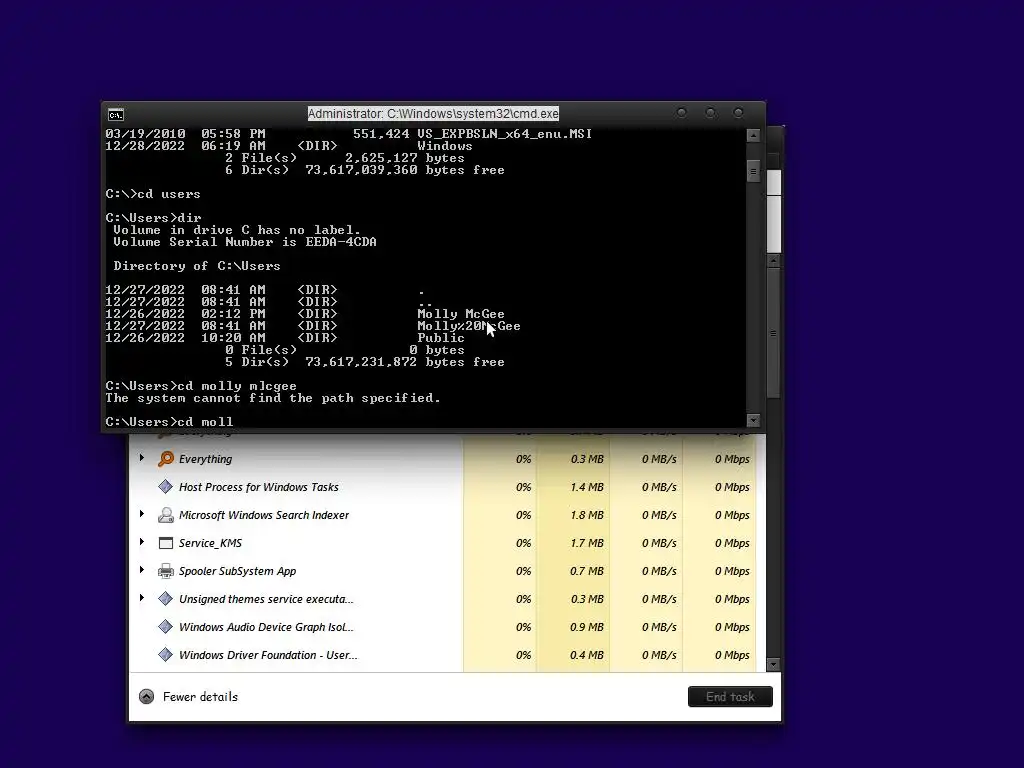Click the Spooler SubSystem App printer icon
The image size is (1024, 768).
(x=166, y=571)
